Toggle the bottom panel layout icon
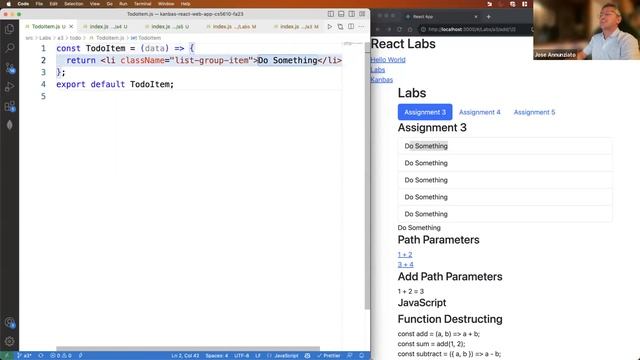The height and width of the screenshot is (360, 640). [x=341, y=14]
